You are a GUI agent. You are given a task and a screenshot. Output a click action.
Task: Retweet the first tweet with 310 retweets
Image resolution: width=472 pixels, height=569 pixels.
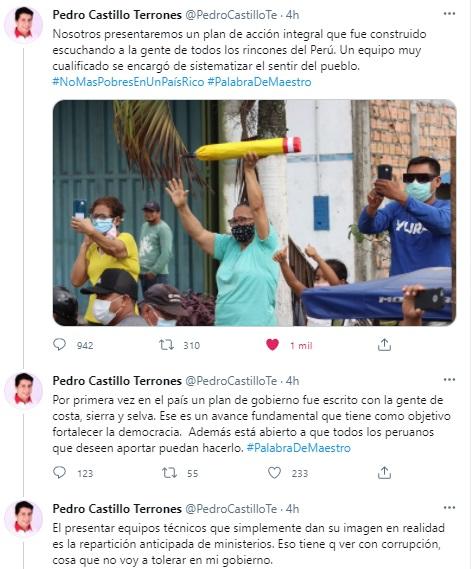coord(167,344)
